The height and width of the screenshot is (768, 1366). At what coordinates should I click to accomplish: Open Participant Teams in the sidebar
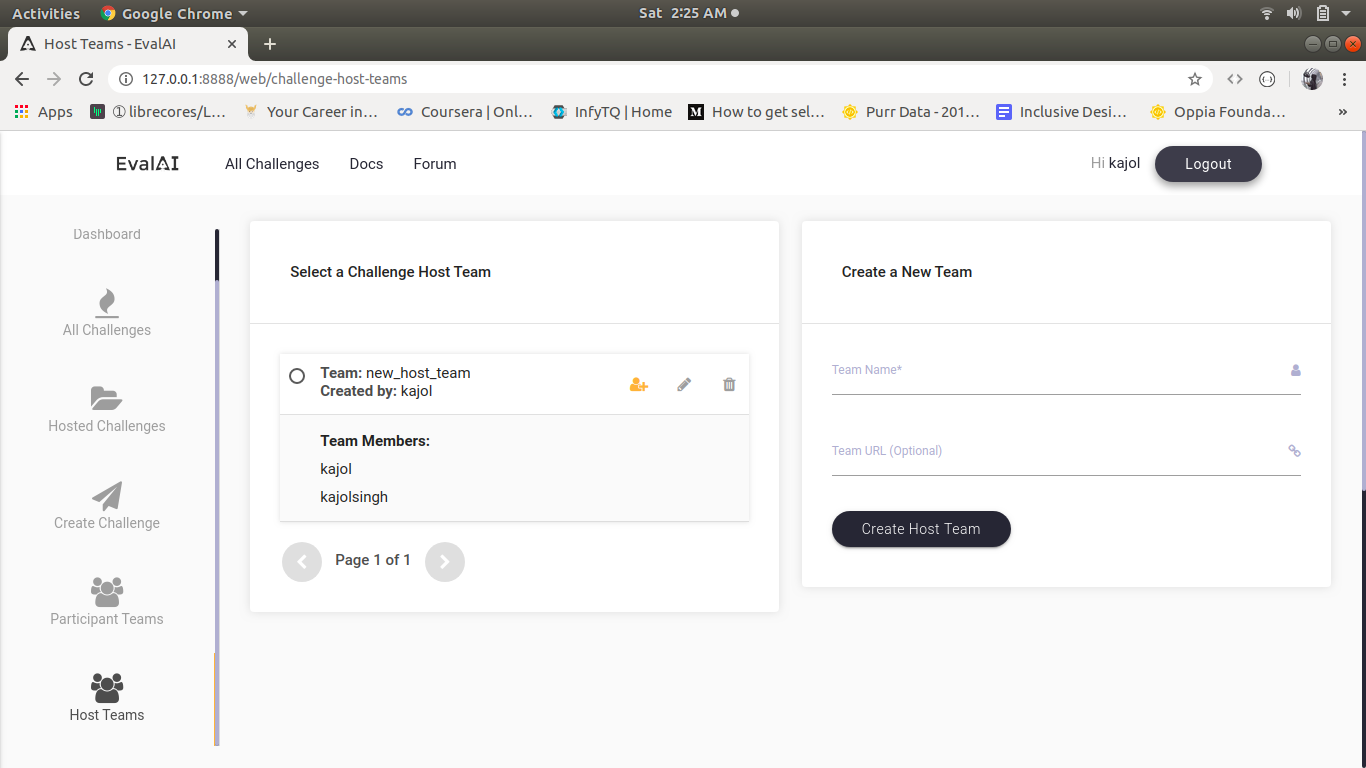click(x=107, y=602)
